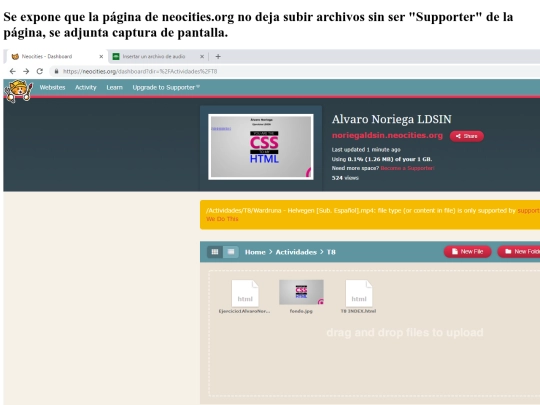
Task: Close the Neocities - Dashboard tab
Action: 101,56
